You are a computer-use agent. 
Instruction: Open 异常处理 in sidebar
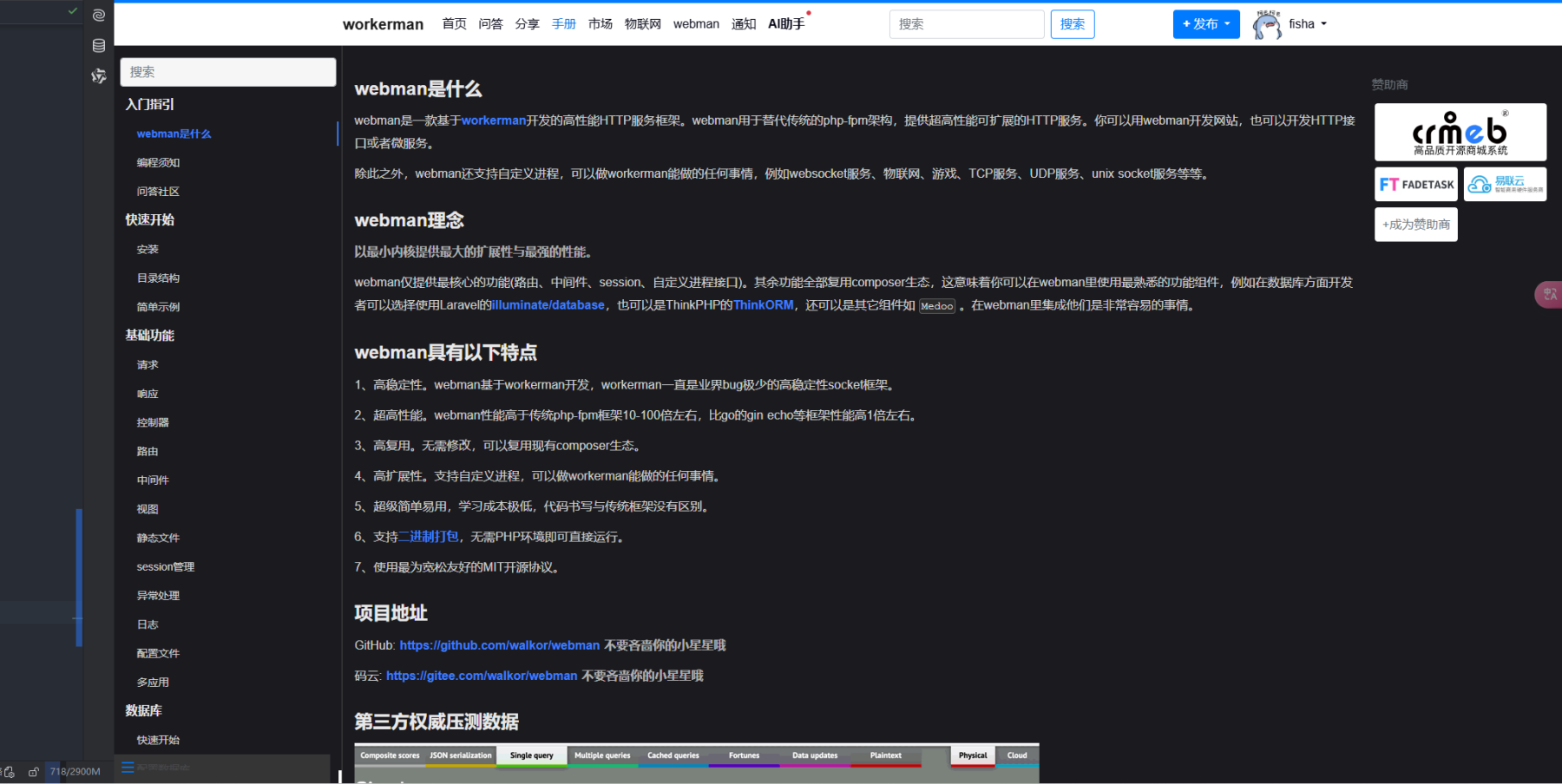158,595
